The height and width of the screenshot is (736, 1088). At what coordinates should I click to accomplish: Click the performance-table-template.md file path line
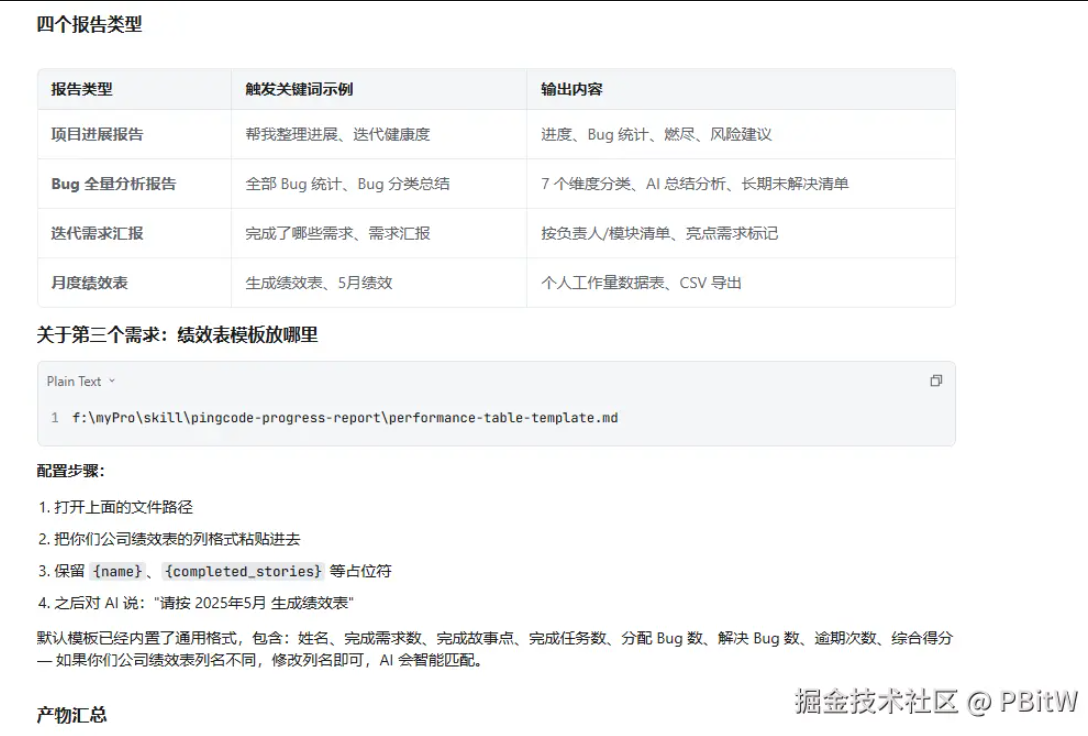tap(345, 418)
